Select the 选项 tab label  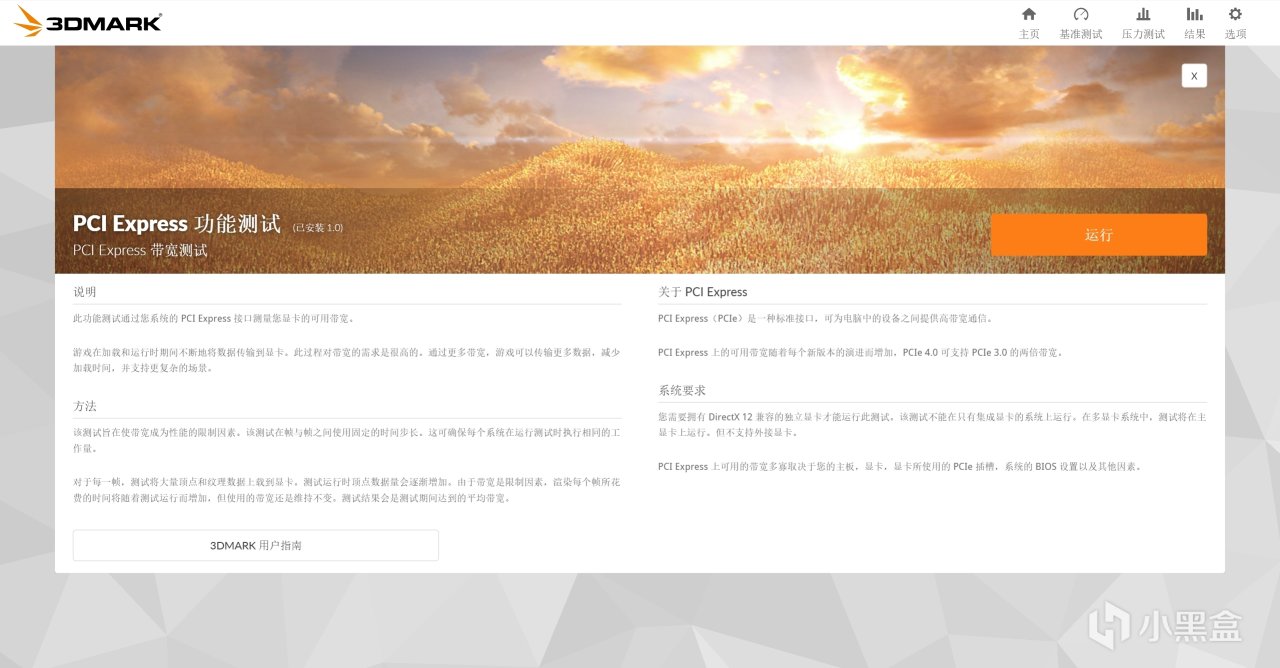(1236, 34)
